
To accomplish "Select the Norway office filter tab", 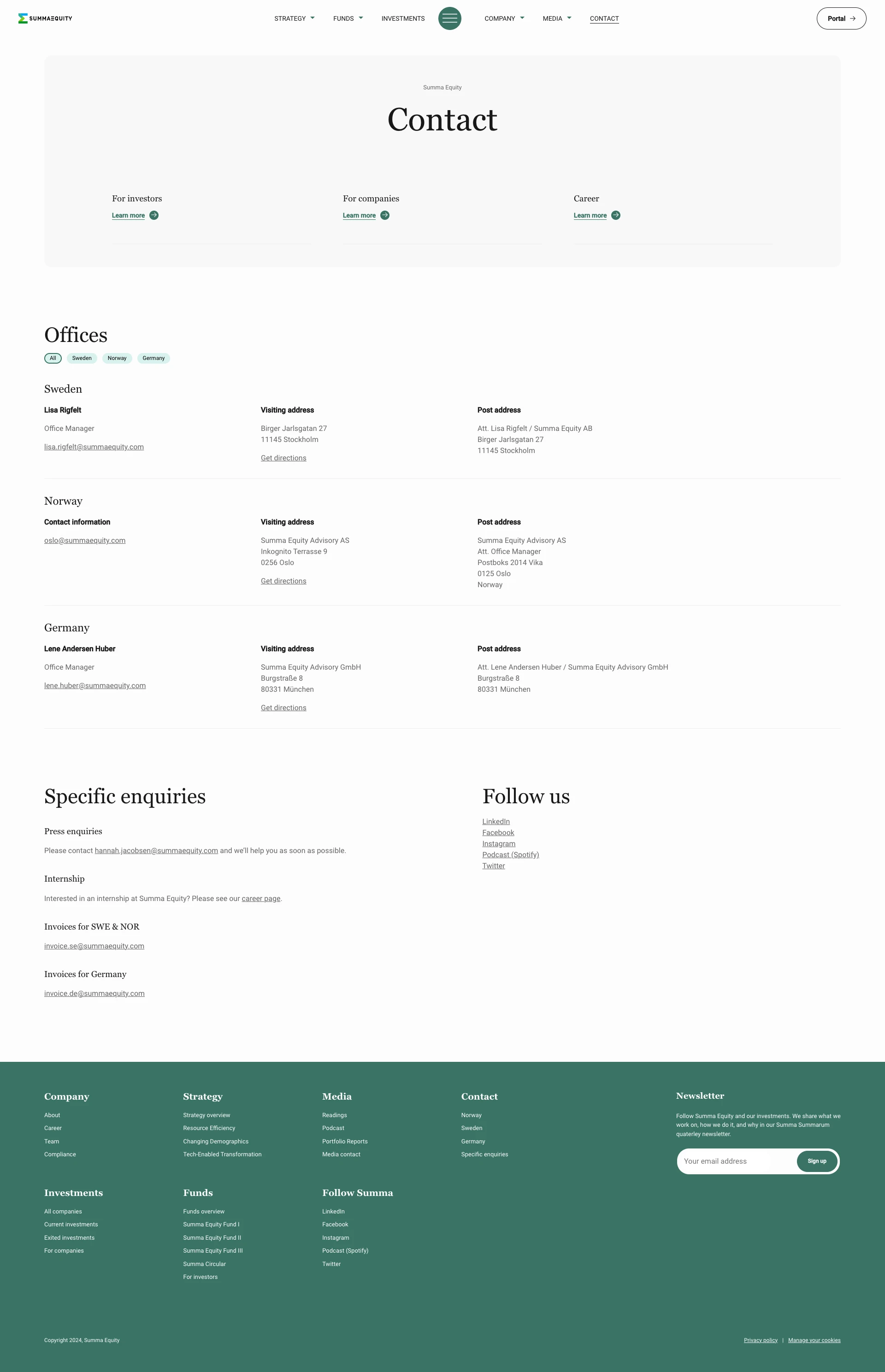I will pyautogui.click(x=116, y=358).
